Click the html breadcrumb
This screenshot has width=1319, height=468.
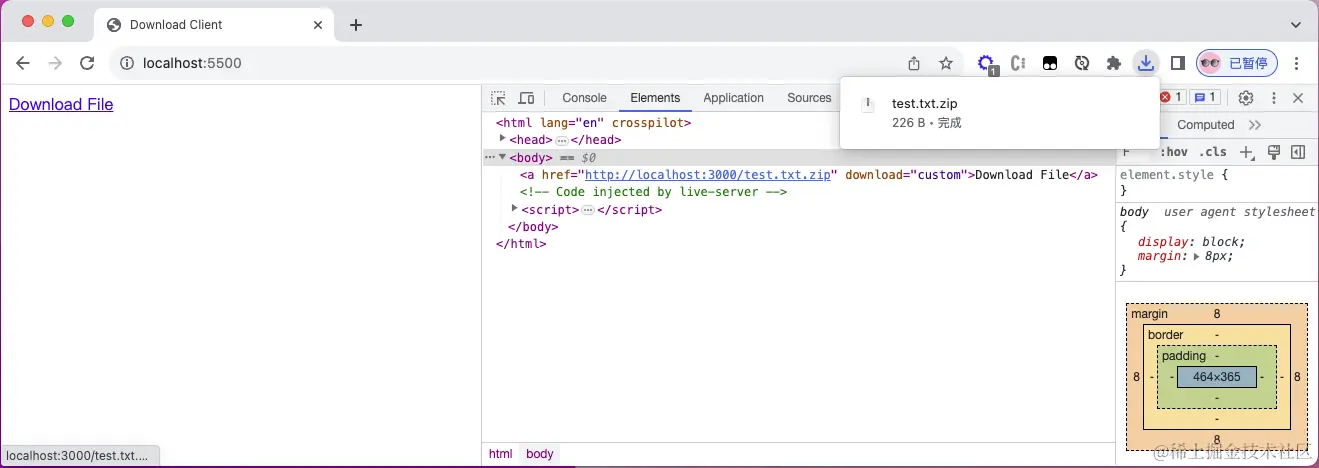(x=501, y=454)
